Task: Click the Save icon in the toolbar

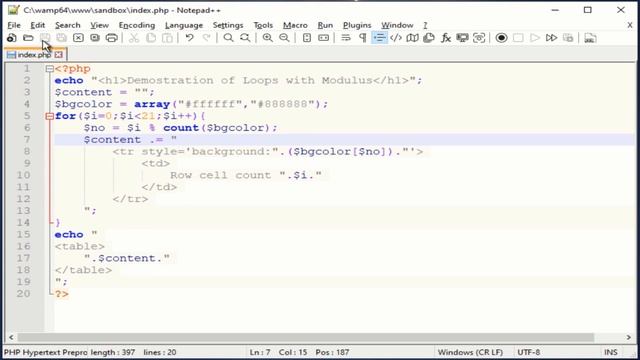Action: pyautogui.click(x=45, y=38)
